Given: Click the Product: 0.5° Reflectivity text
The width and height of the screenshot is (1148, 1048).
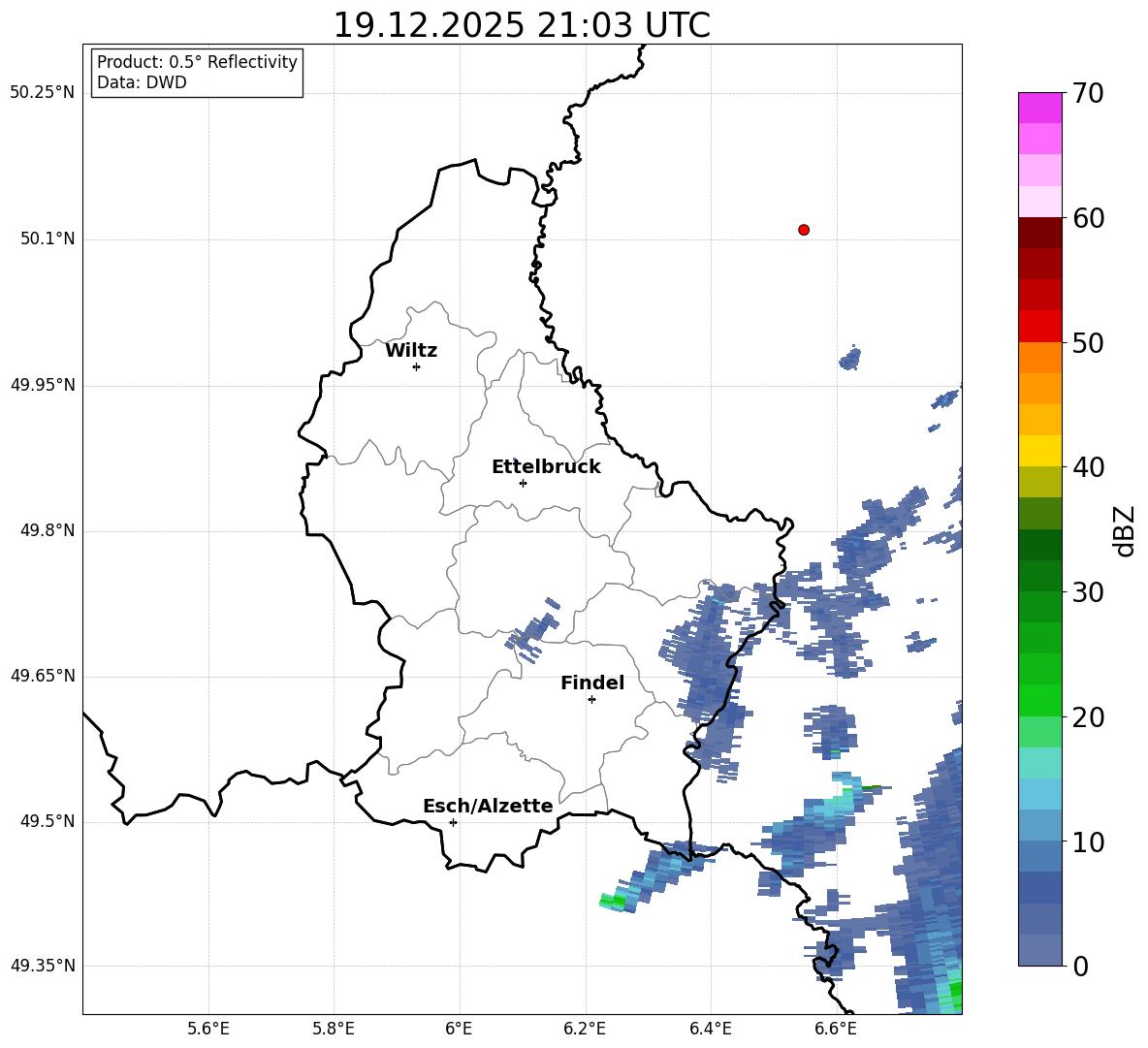Looking at the screenshot, I should point(197,62).
